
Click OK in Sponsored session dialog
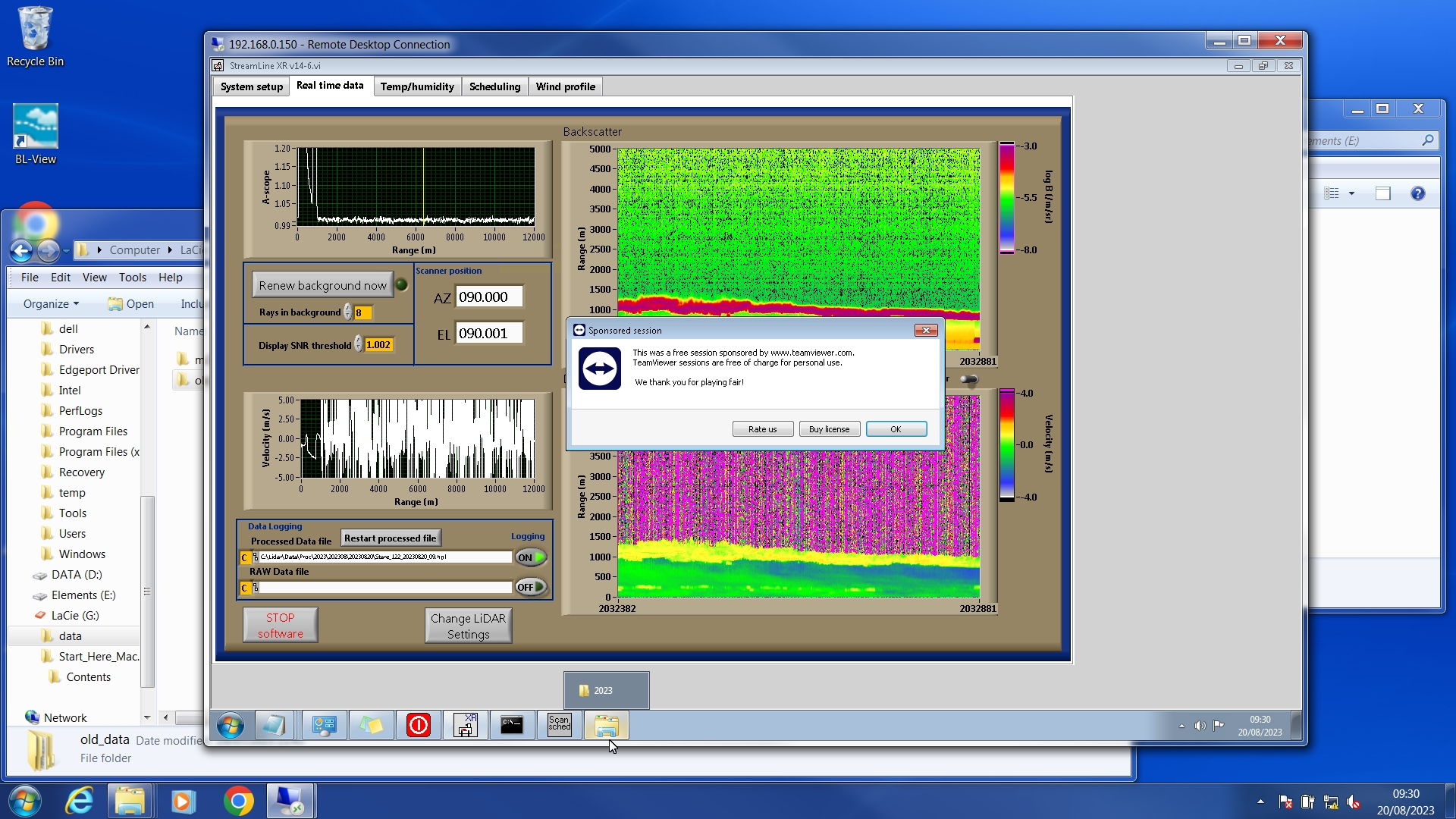coord(896,429)
